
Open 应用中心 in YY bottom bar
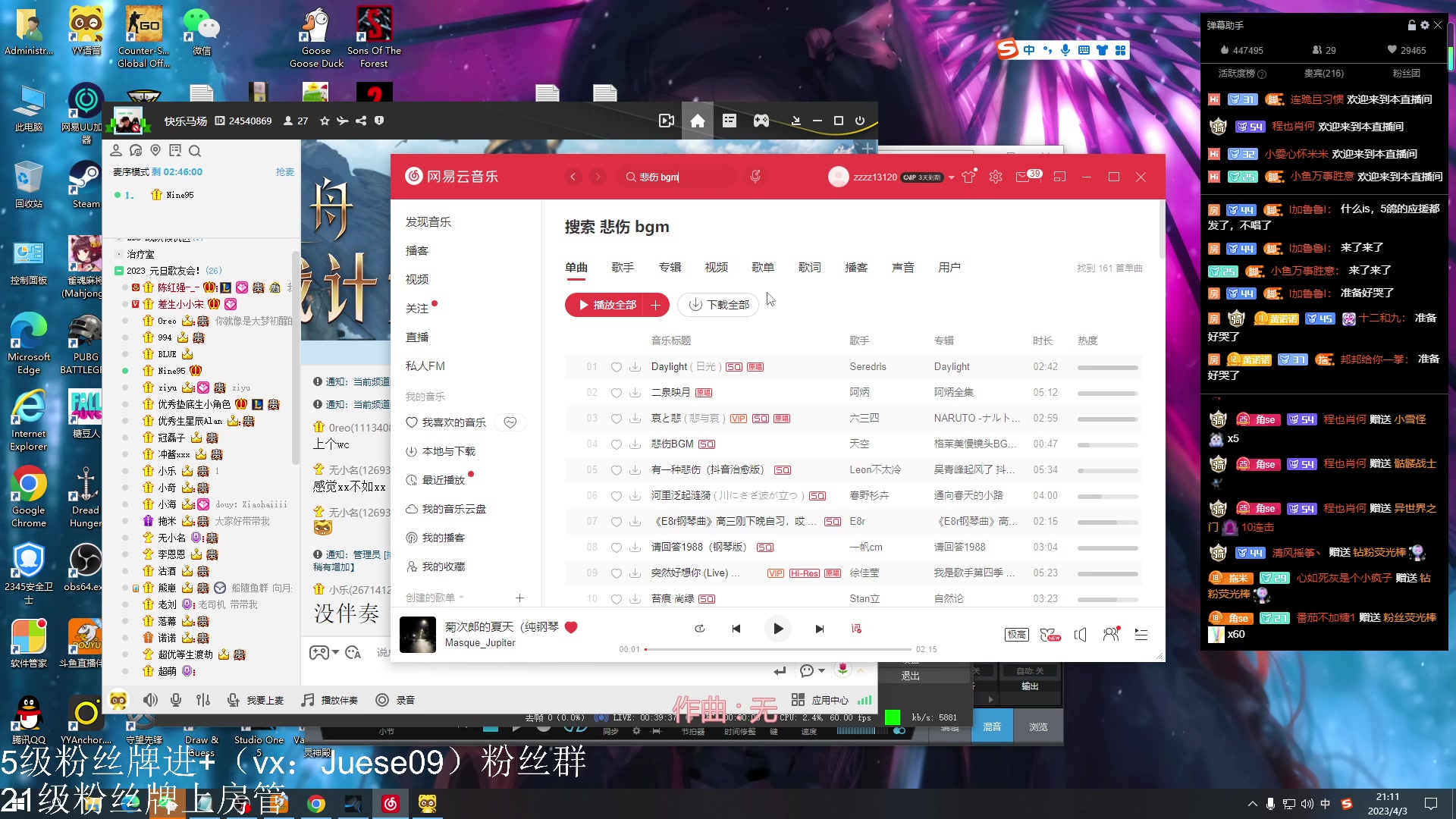click(x=820, y=700)
